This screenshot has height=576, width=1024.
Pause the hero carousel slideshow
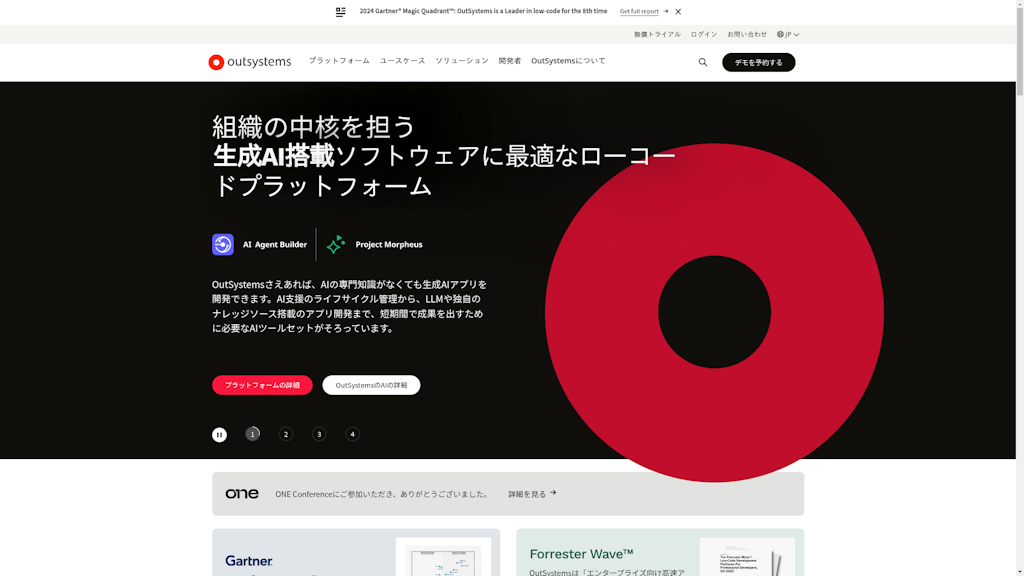tap(219, 435)
